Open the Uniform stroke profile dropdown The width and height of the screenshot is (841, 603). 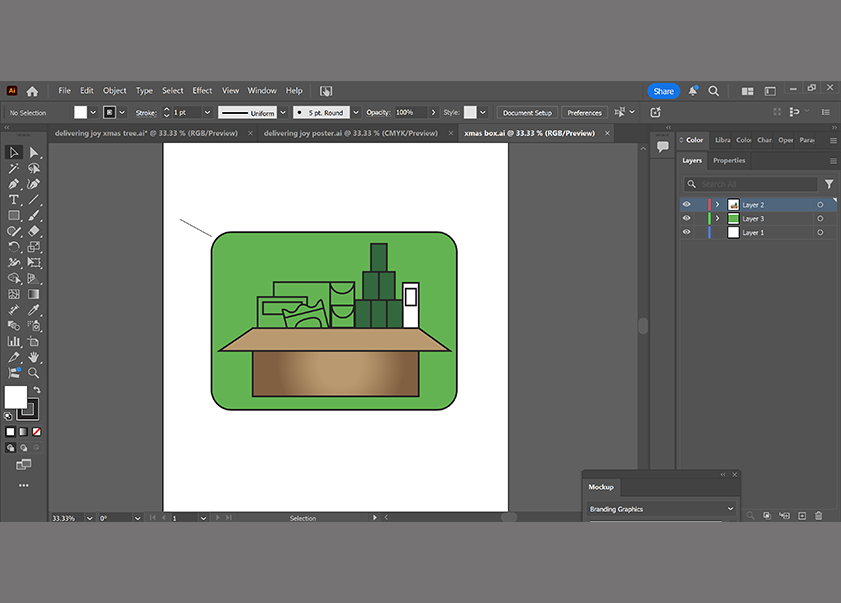pos(283,113)
